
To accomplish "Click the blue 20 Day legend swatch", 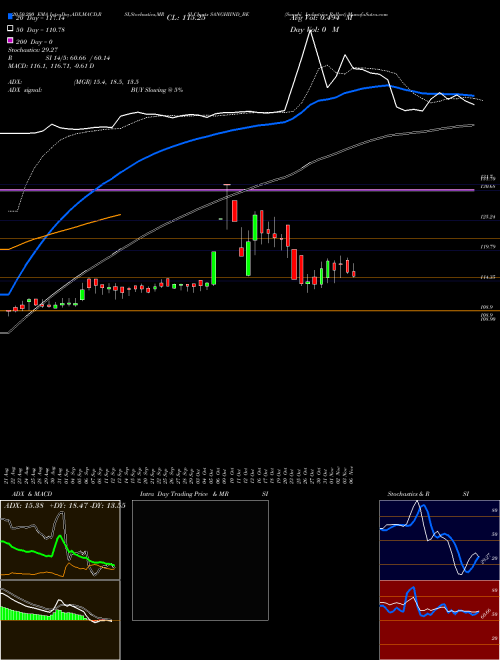I will click(10, 17).
